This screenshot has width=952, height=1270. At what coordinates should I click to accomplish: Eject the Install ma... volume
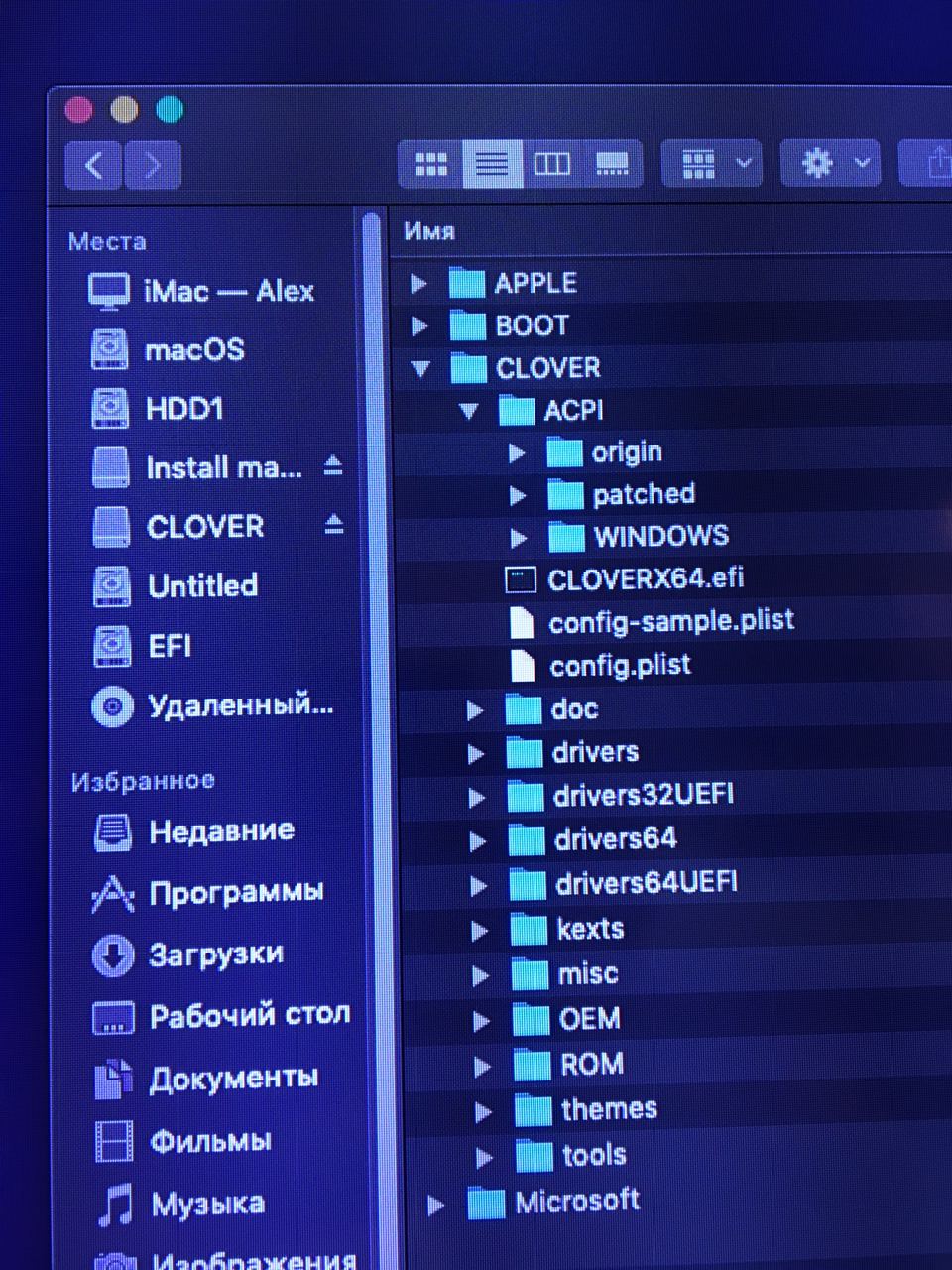[333, 465]
